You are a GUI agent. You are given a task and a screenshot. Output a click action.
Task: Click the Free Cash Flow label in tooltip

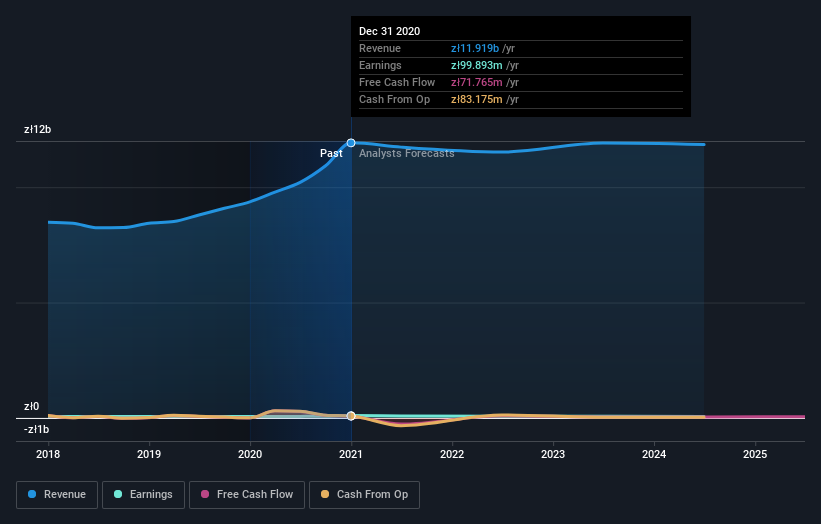point(397,82)
